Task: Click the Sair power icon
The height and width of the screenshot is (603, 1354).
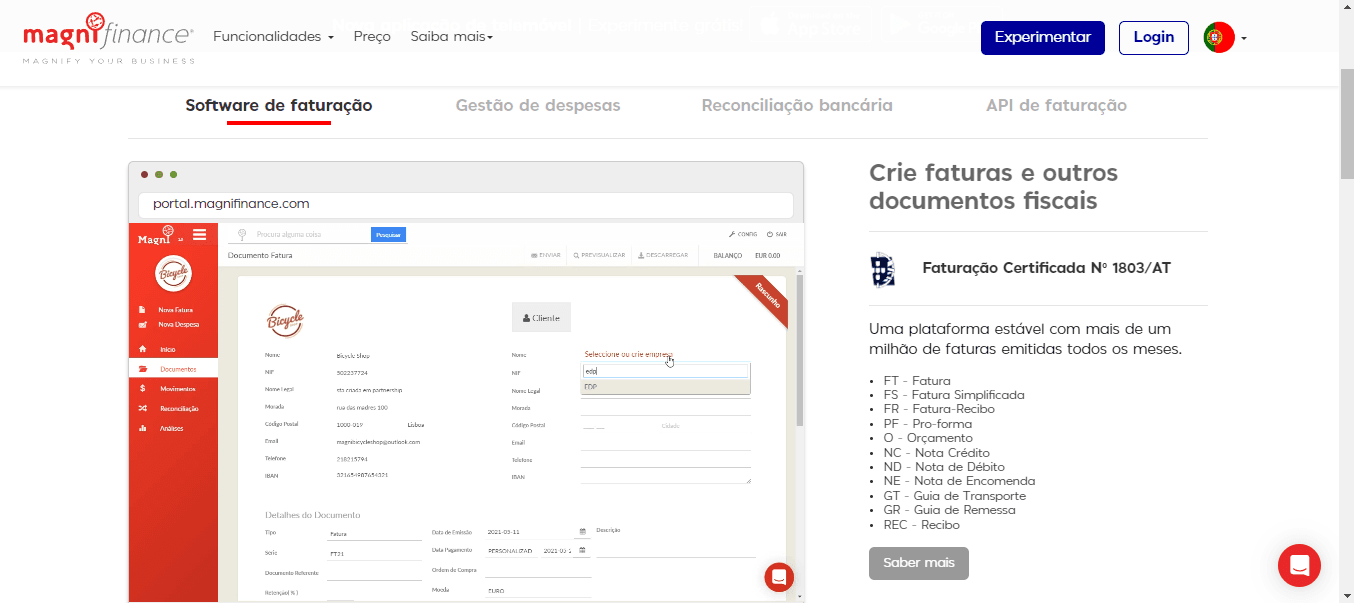Action: click(777, 234)
